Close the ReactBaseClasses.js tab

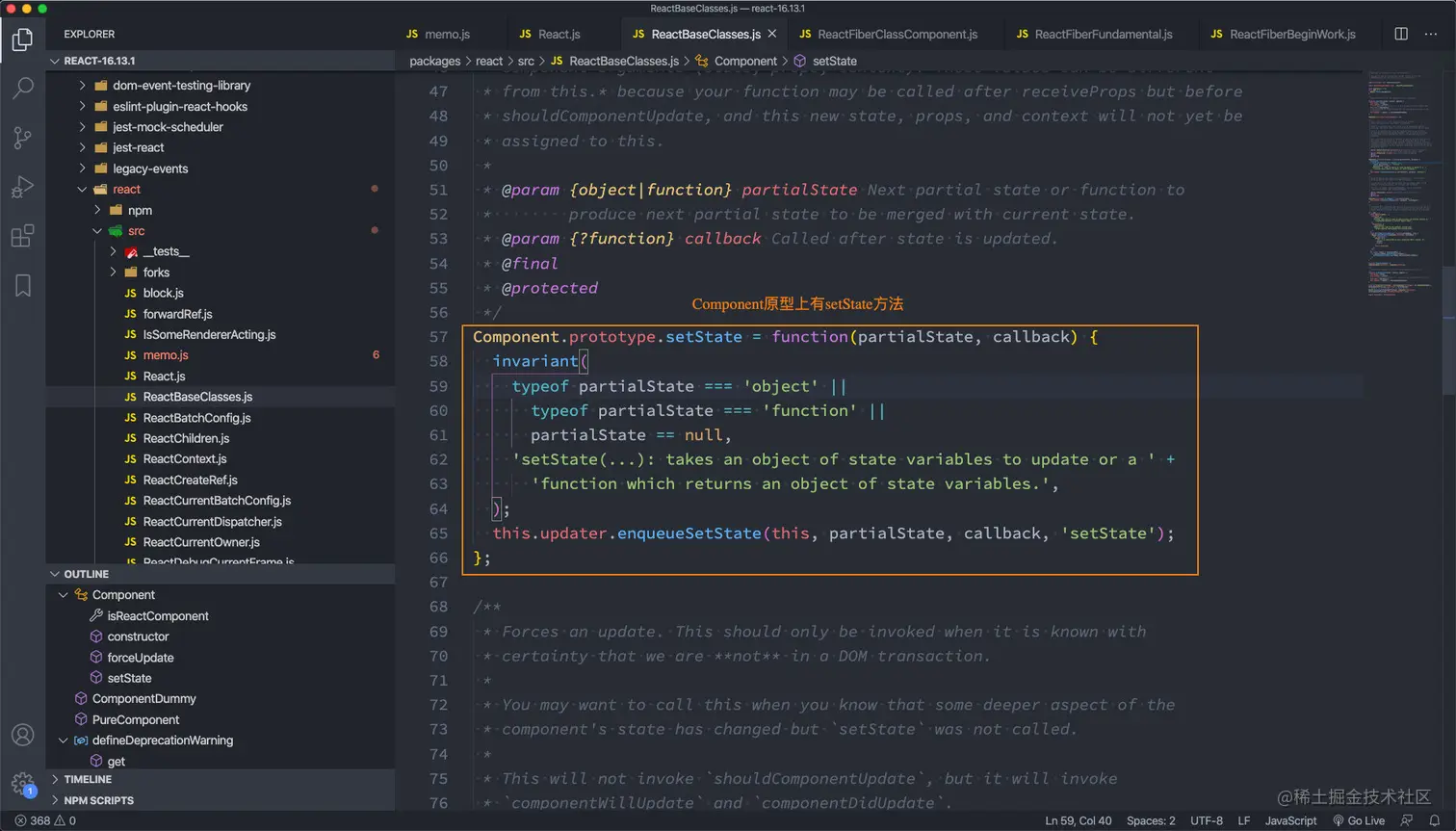click(x=772, y=34)
